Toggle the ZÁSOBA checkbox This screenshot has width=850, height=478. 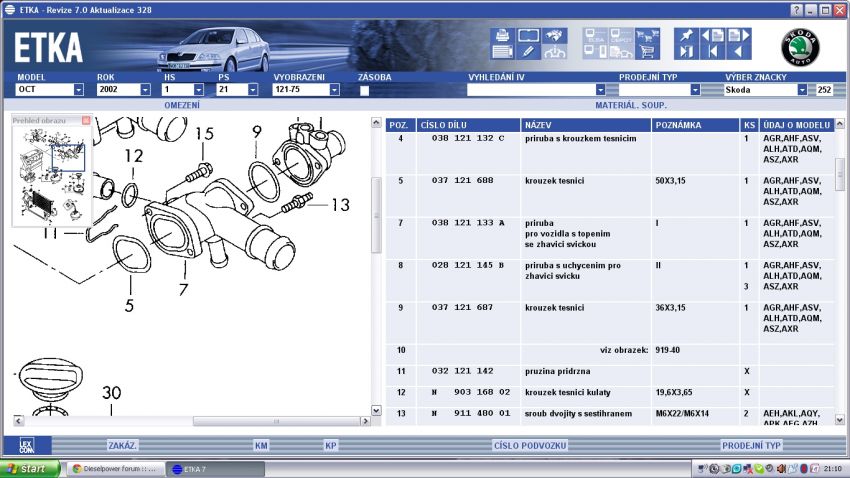[365, 90]
